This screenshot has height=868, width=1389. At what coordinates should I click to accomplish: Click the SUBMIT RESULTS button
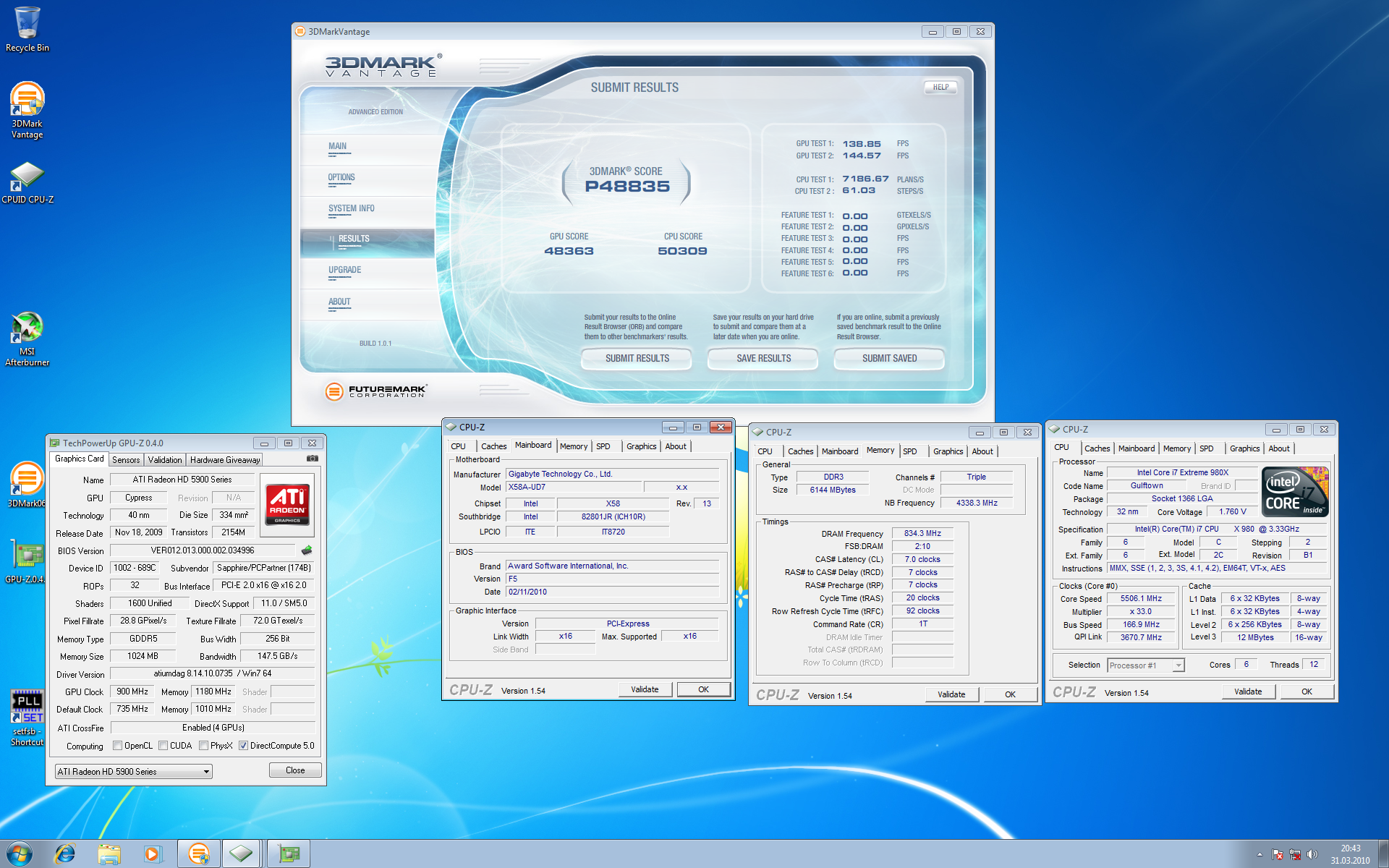[637, 358]
